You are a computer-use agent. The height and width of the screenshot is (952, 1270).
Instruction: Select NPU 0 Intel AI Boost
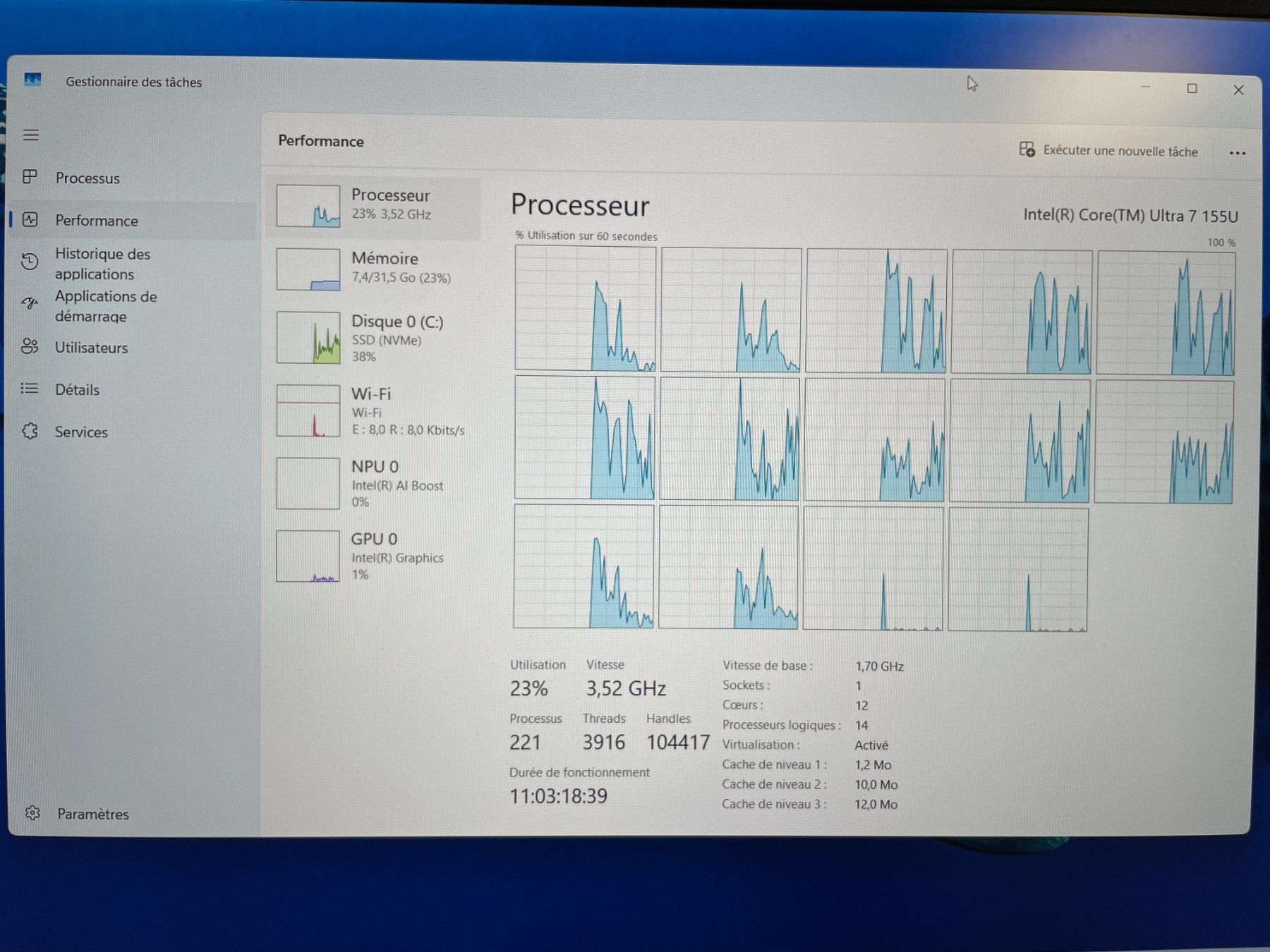[375, 484]
